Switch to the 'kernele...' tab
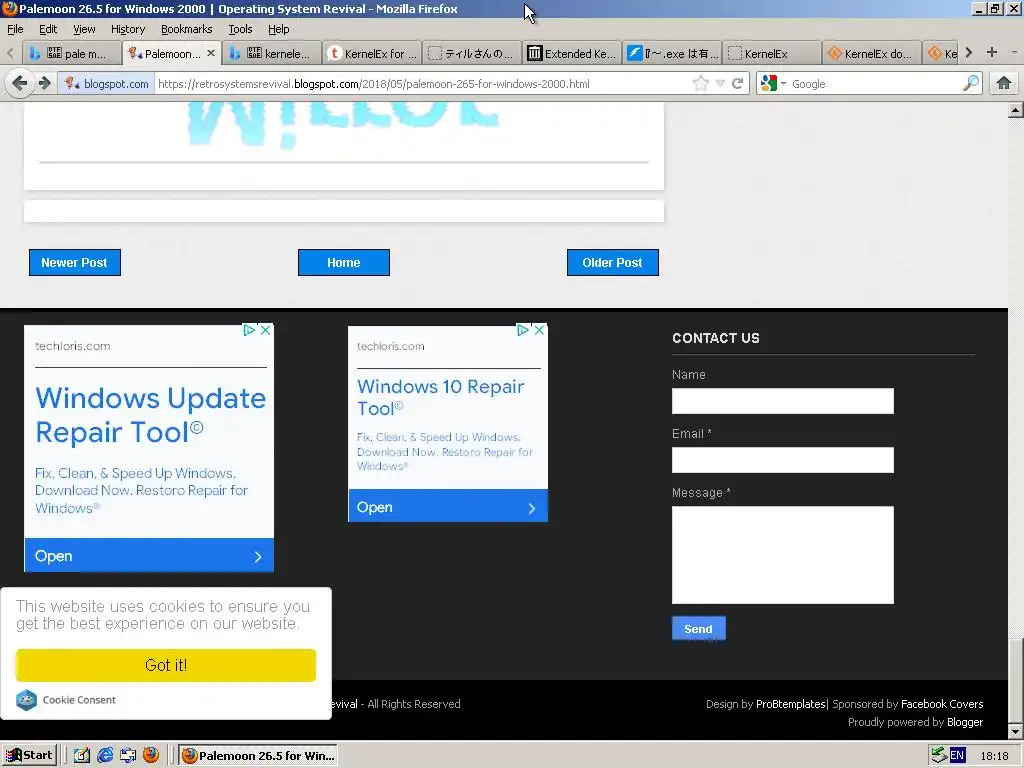The height and width of the screenshot is (768, 1024). (272, 54)
